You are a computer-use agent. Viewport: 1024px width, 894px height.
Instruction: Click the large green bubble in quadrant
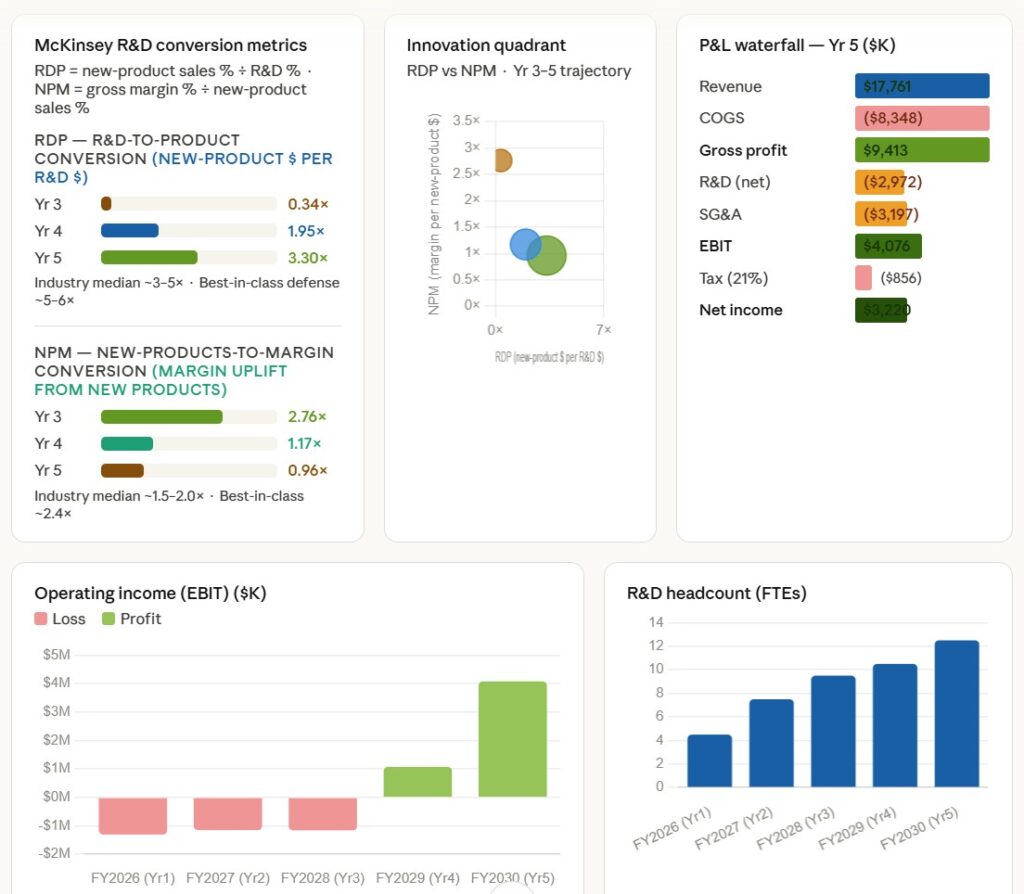[x=546, y=255]
